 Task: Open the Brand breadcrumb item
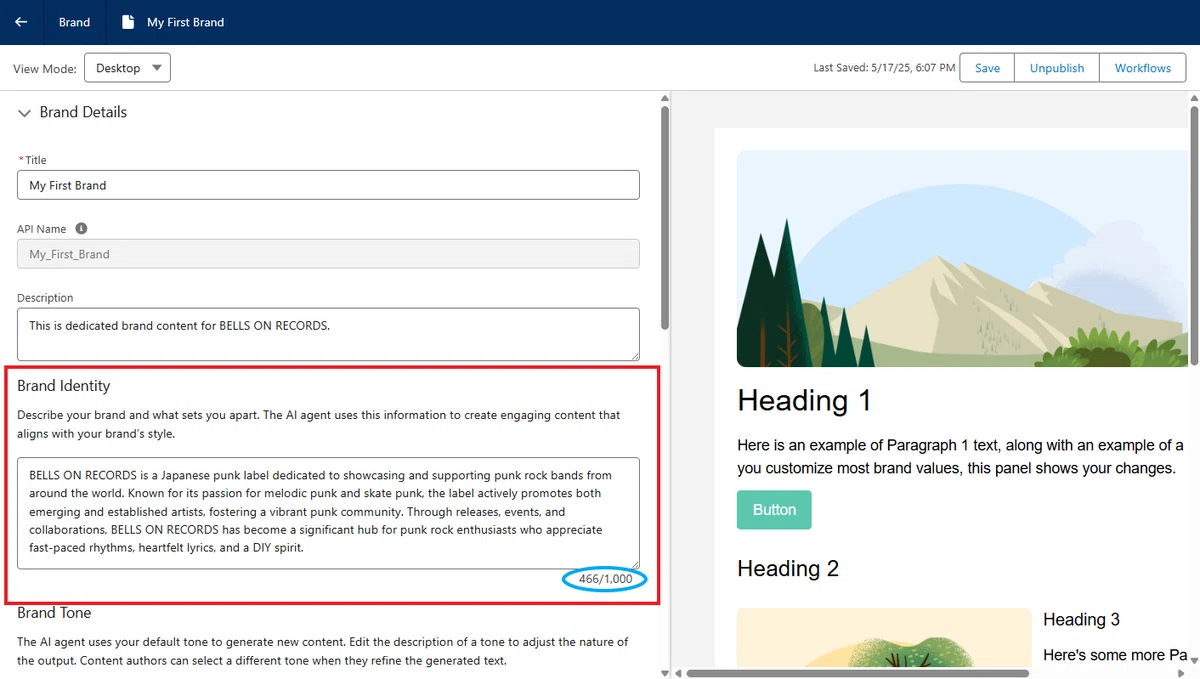point(74,22)
